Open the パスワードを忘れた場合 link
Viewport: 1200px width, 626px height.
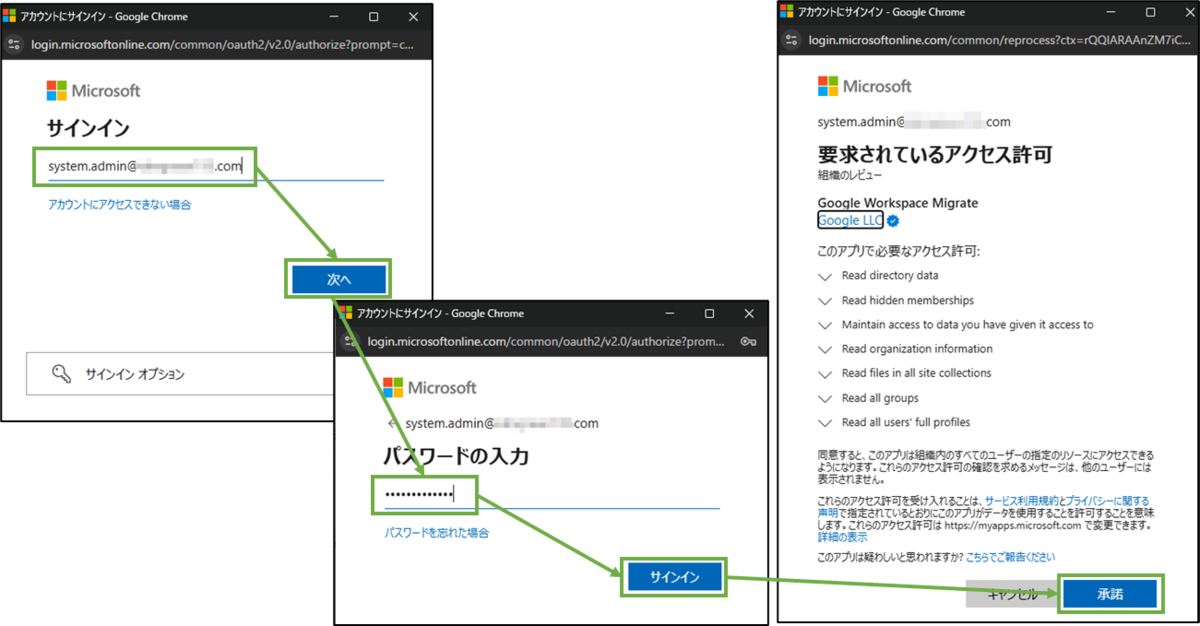coord(437,533)
